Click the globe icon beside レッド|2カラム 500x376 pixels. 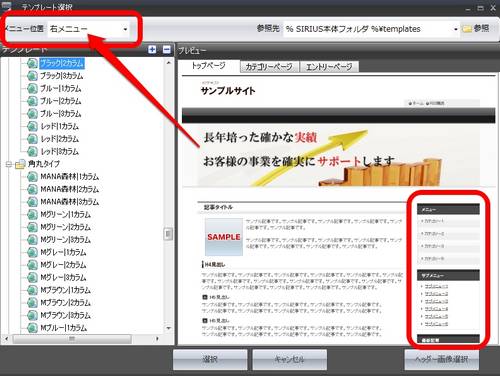pos(32,139)
